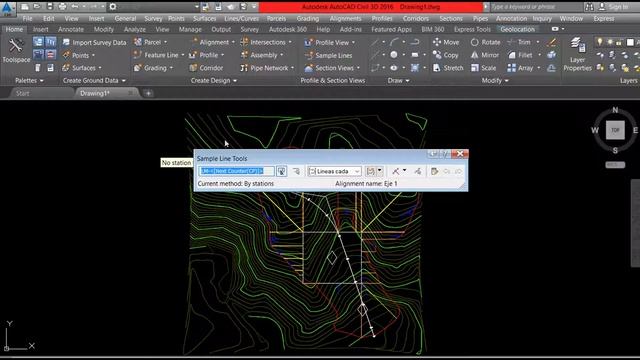Click the Import Survey Data icon

coord(66,42)
